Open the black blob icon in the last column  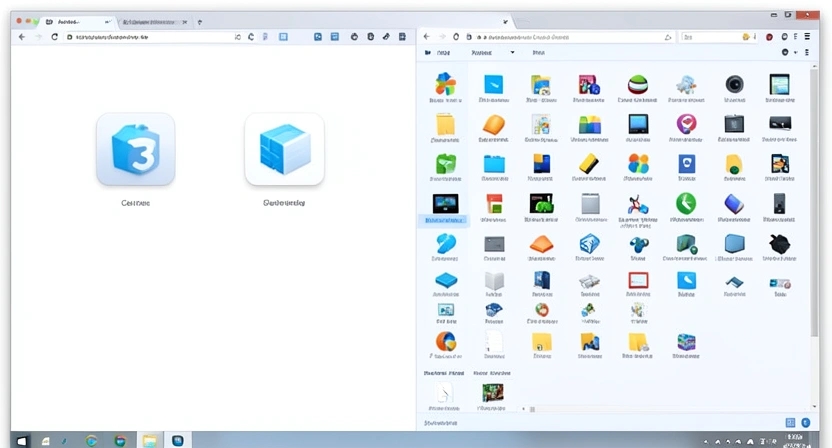[x=779, y=244]
